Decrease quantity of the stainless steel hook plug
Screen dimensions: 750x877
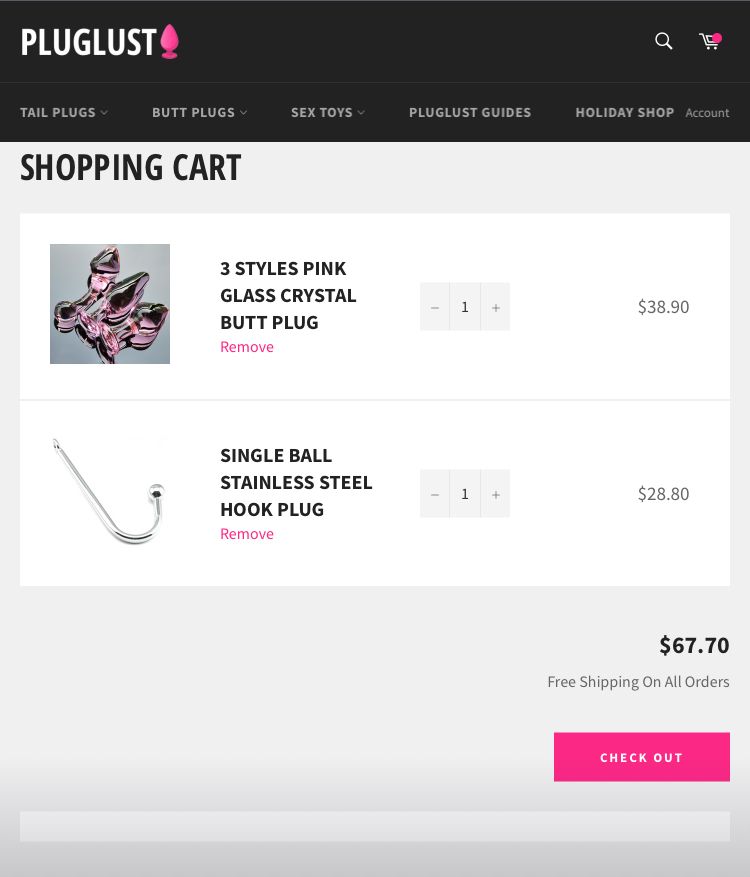click(x=434, y=493)
